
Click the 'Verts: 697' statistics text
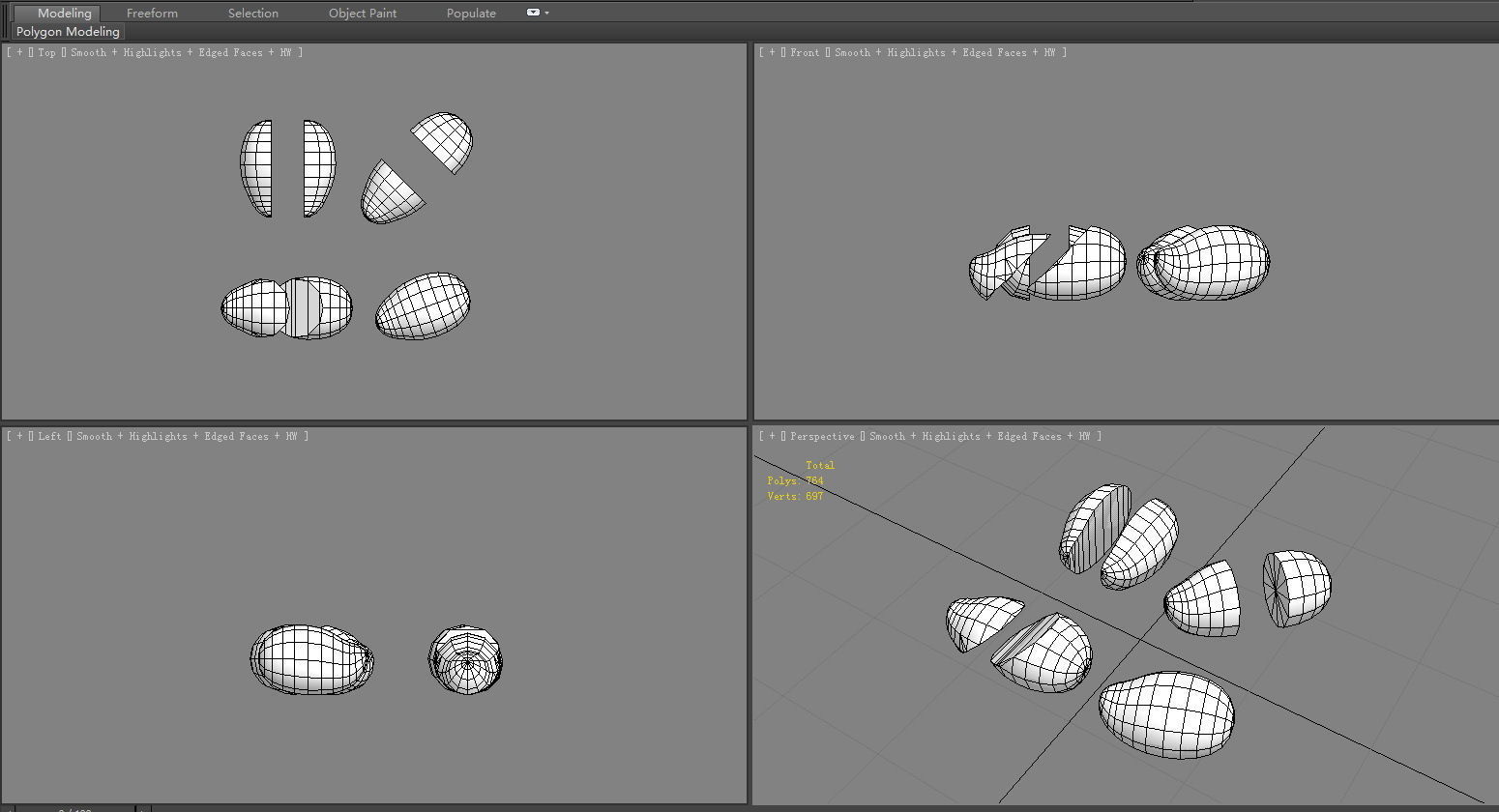click(x=795, y=496)
